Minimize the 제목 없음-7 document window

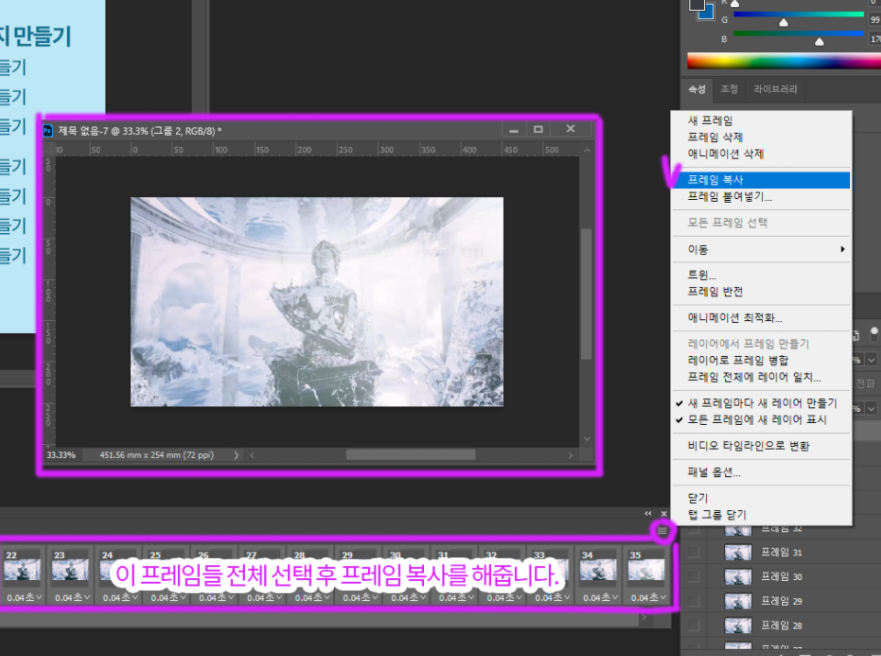pos(514,130)
